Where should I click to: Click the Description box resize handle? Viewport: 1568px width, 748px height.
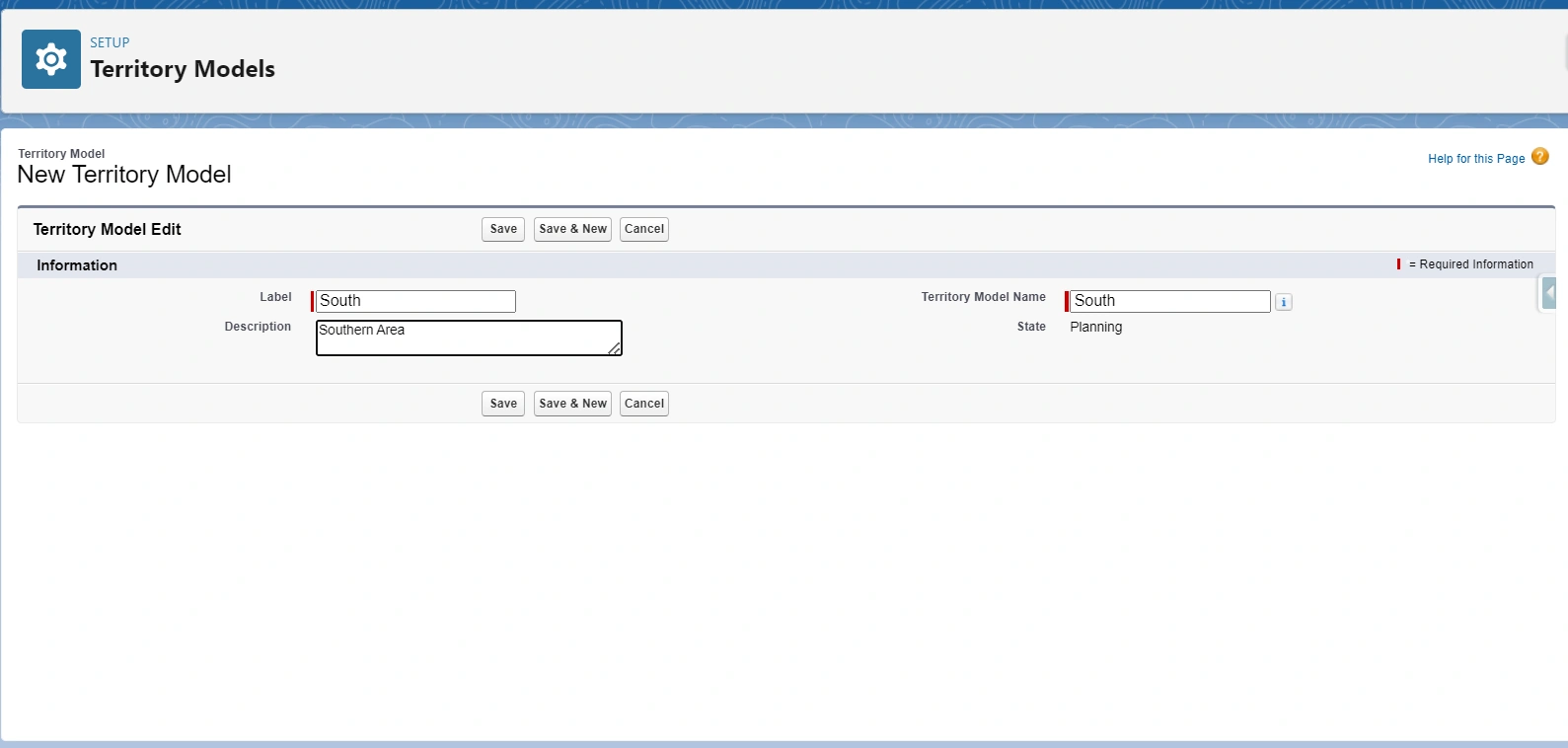(x=615, y=348)
